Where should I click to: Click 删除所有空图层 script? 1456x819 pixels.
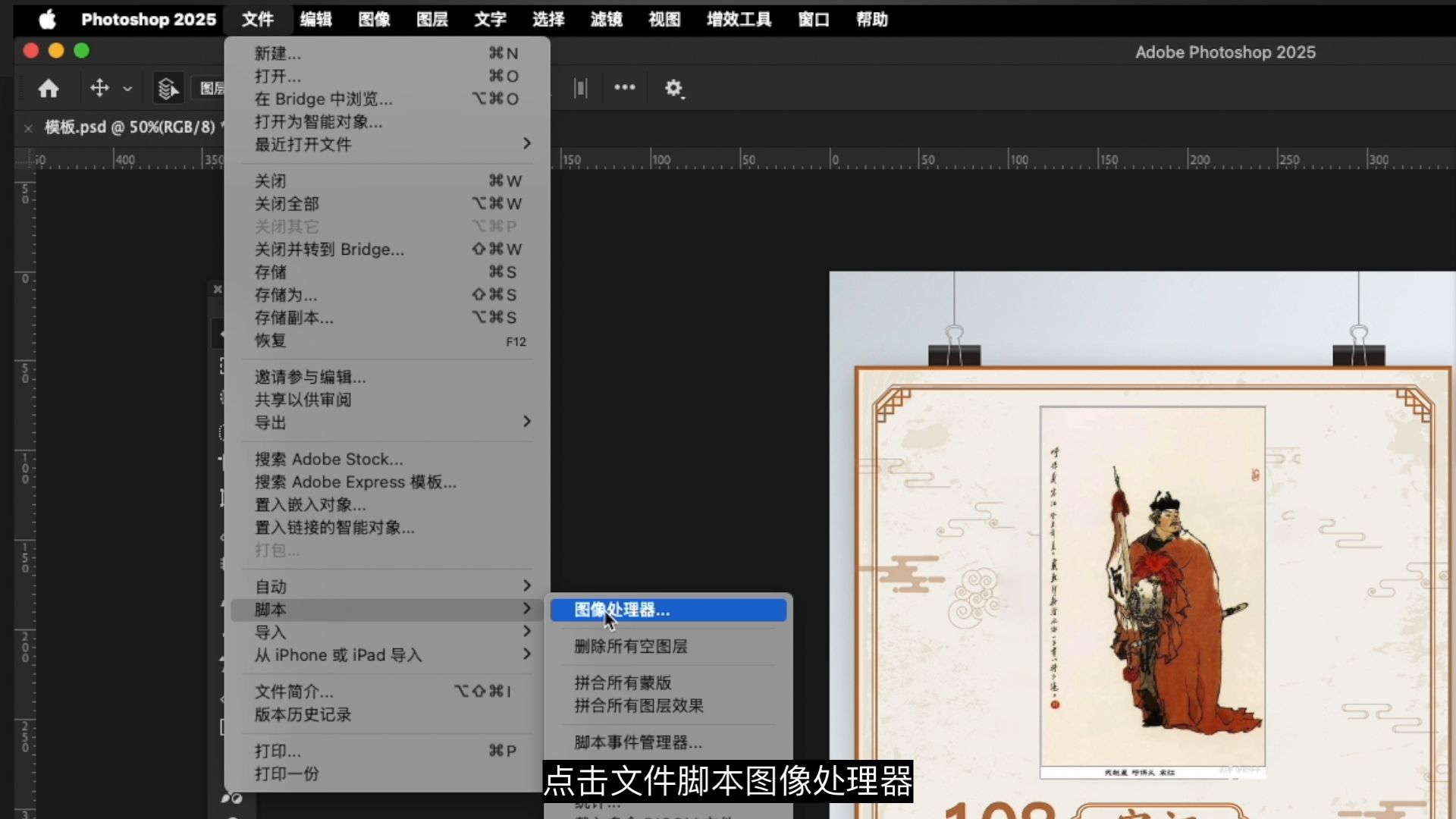click(x=668, y=646)
